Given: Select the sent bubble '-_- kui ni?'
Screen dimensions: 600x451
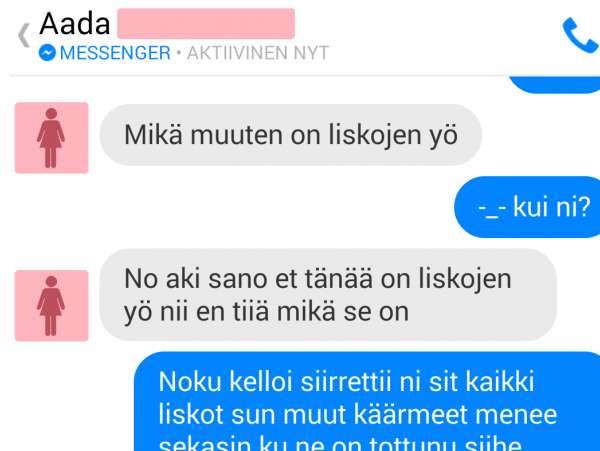Looking at the screenshot, I should click(527, 207).
